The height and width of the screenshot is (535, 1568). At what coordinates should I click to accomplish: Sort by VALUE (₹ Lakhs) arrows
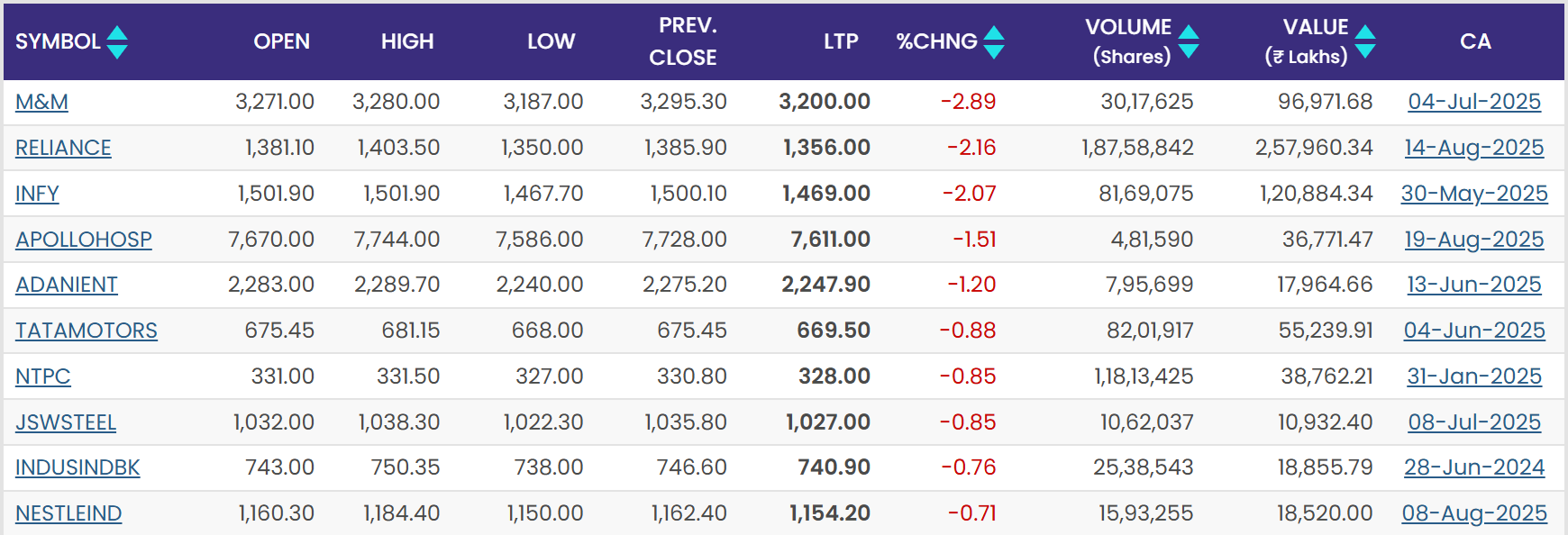coord(1365,41)
